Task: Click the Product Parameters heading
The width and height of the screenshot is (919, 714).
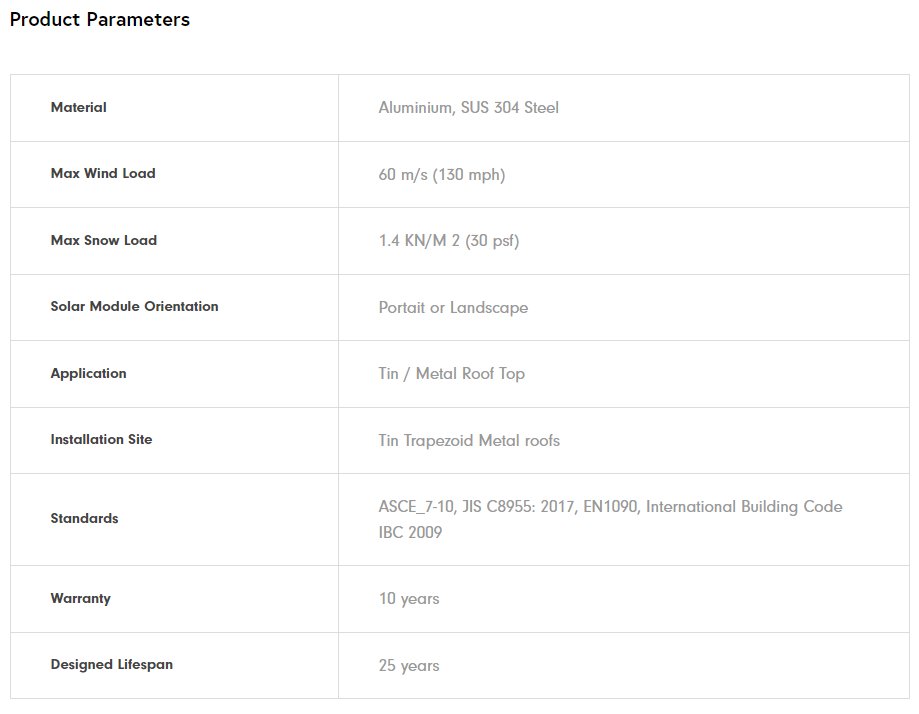Action: click(x=100, y=20)
